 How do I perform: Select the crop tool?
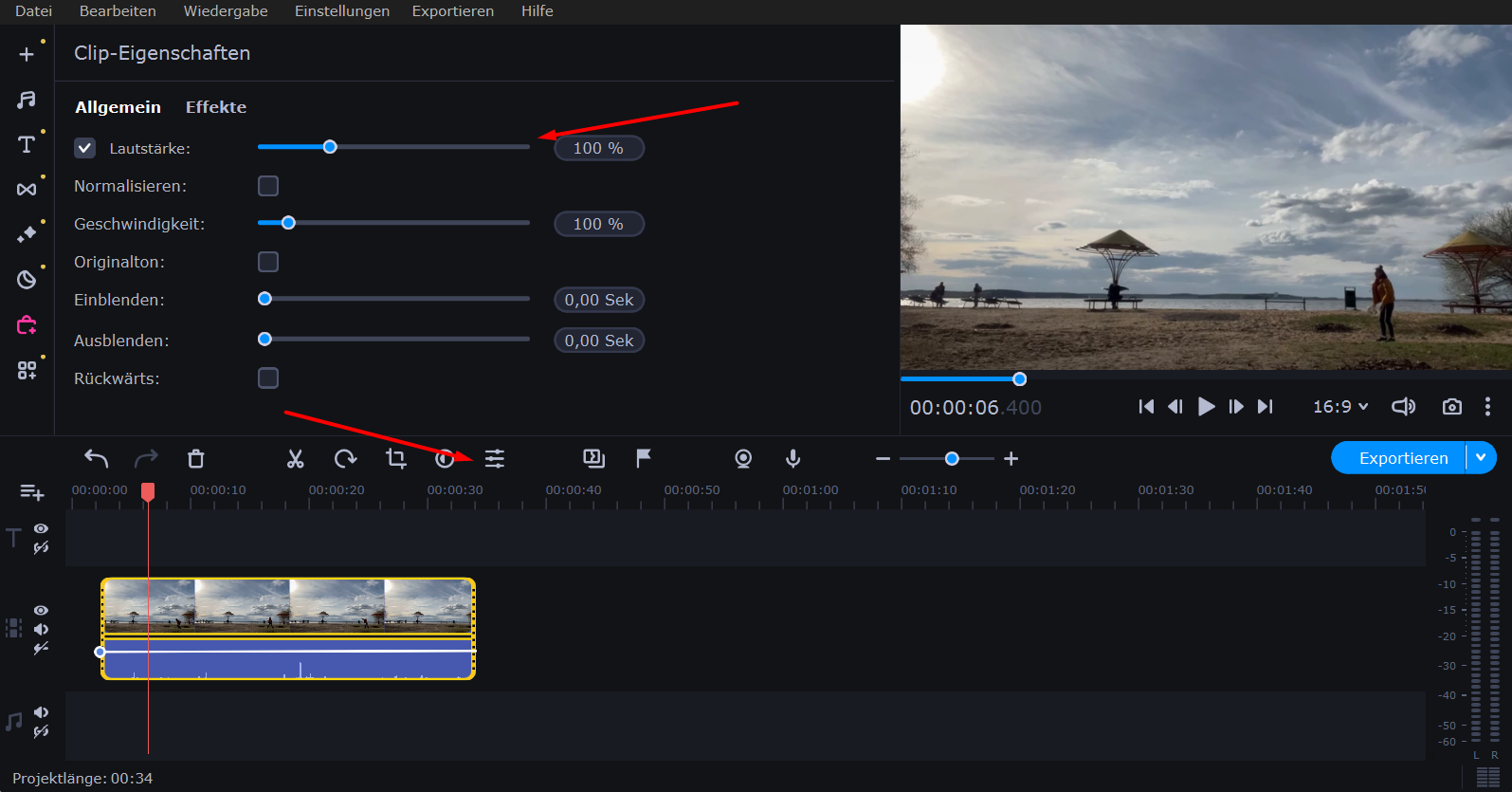click(396, 459)
